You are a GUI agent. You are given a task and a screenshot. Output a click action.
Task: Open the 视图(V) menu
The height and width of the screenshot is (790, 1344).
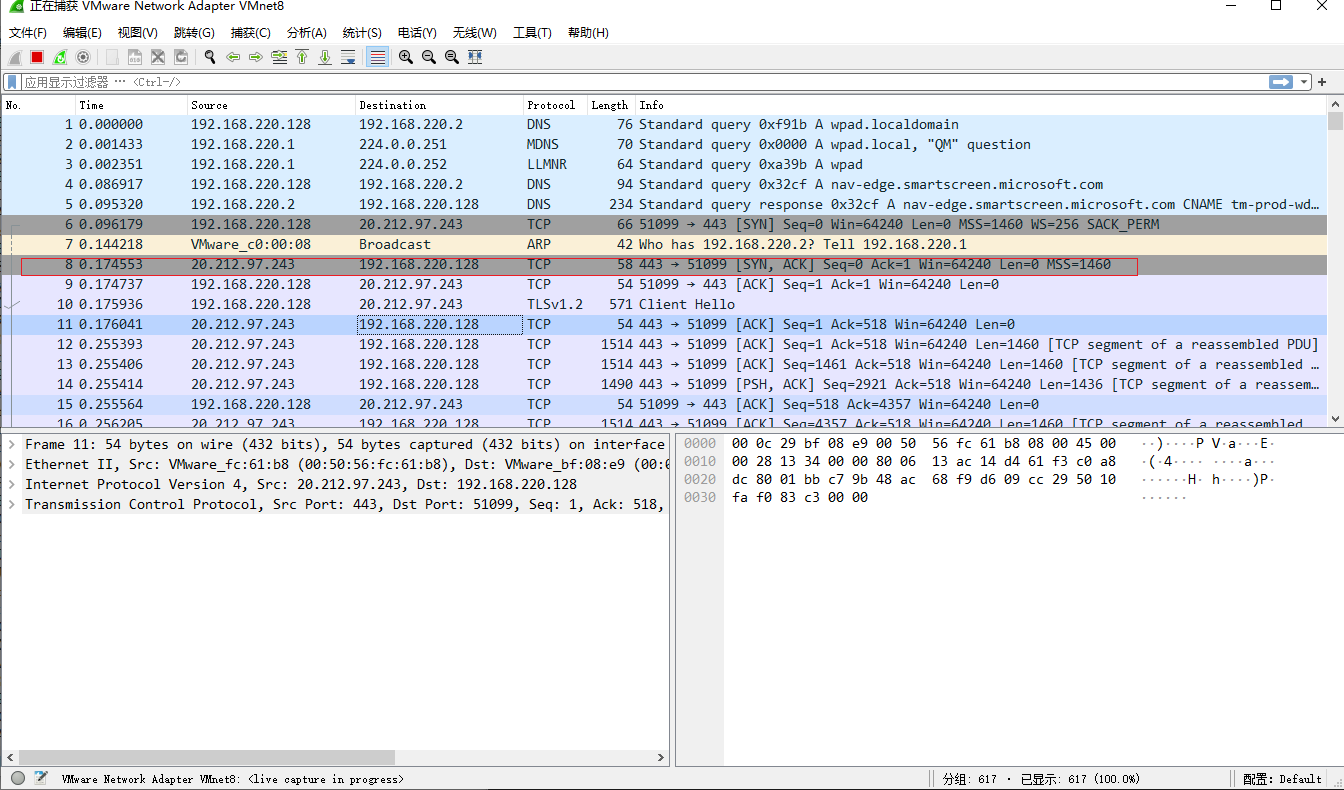click(138, 33)
